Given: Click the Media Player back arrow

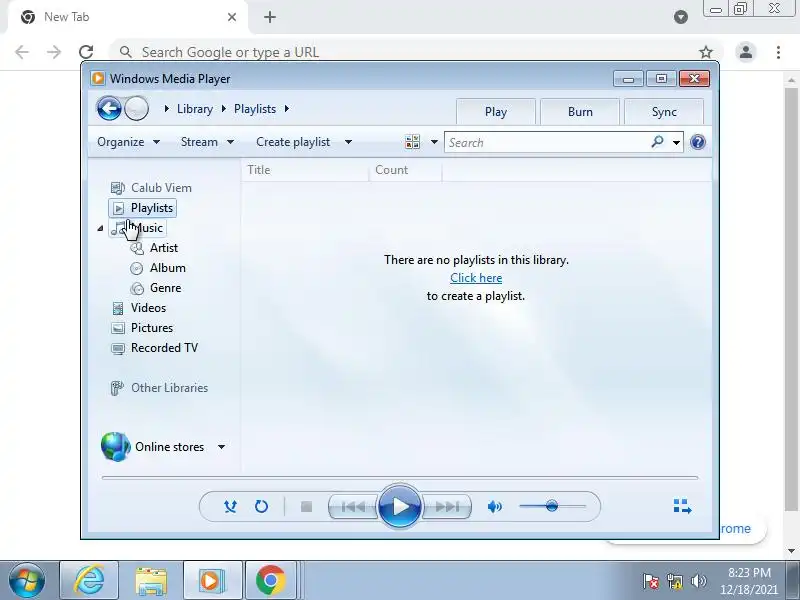Looking at the screenshot, I should pos(109,108).
